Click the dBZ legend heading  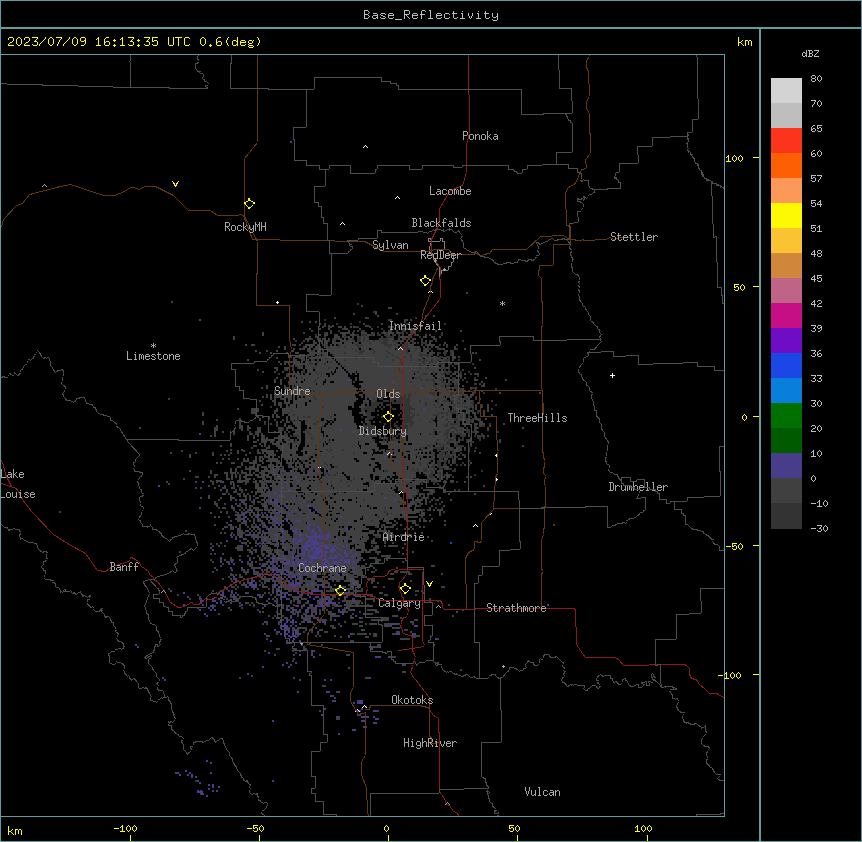pyautogui.click(x=810, y=53)
